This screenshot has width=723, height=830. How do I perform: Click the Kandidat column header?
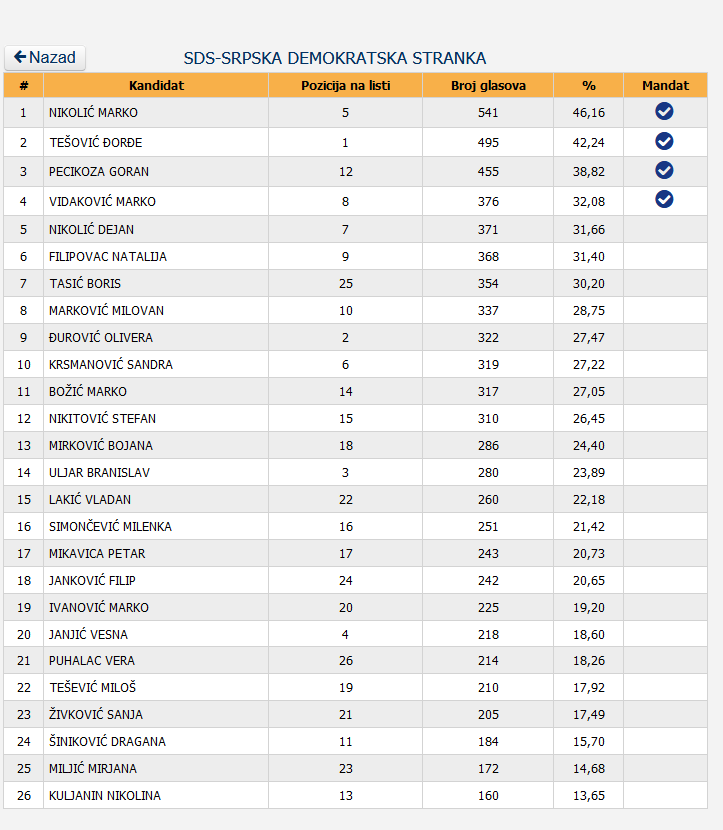tap(156, 86)
